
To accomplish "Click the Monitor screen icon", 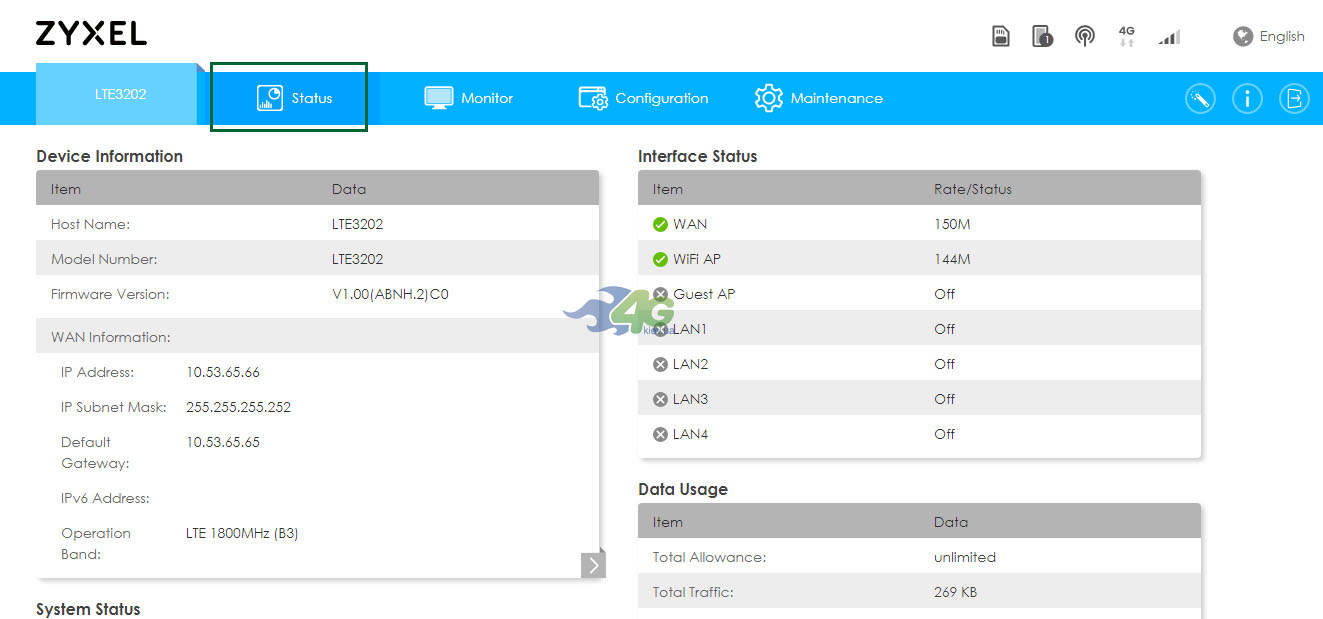I will (x=438, y=98).
